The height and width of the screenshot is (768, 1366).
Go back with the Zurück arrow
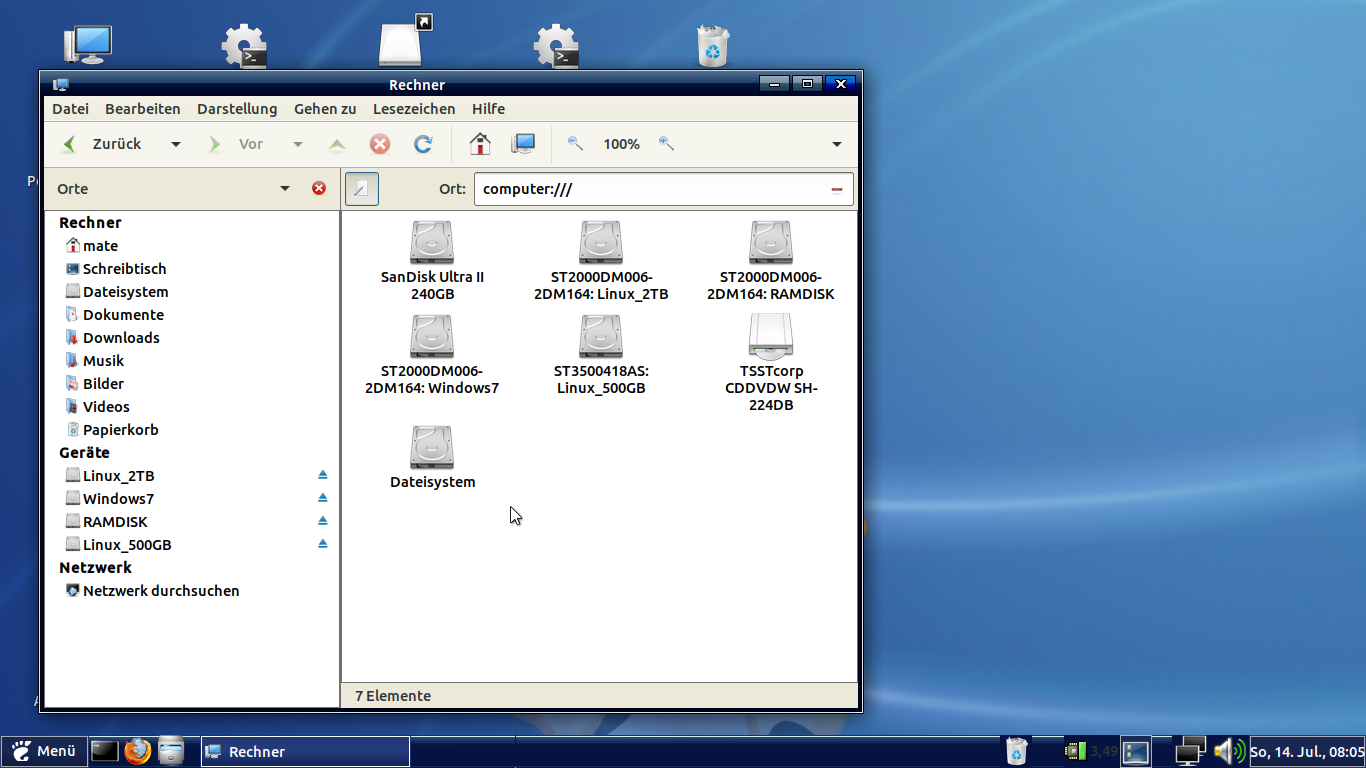click(104, 144)
